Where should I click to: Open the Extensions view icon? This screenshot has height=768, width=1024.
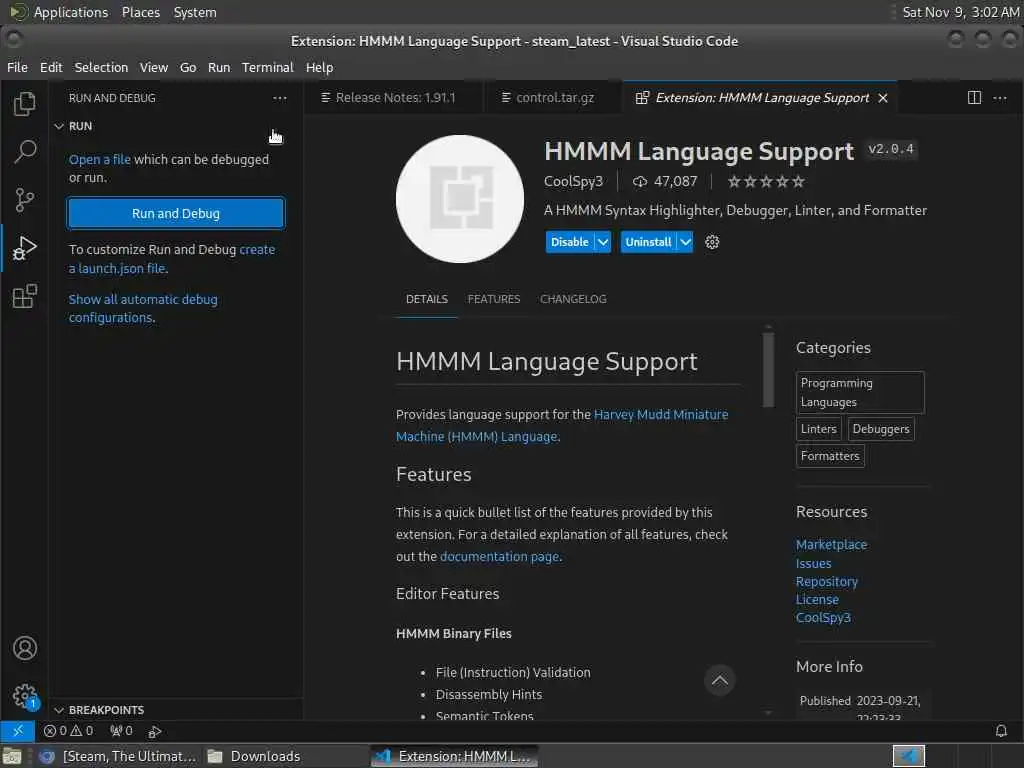[x=24, y=296]
